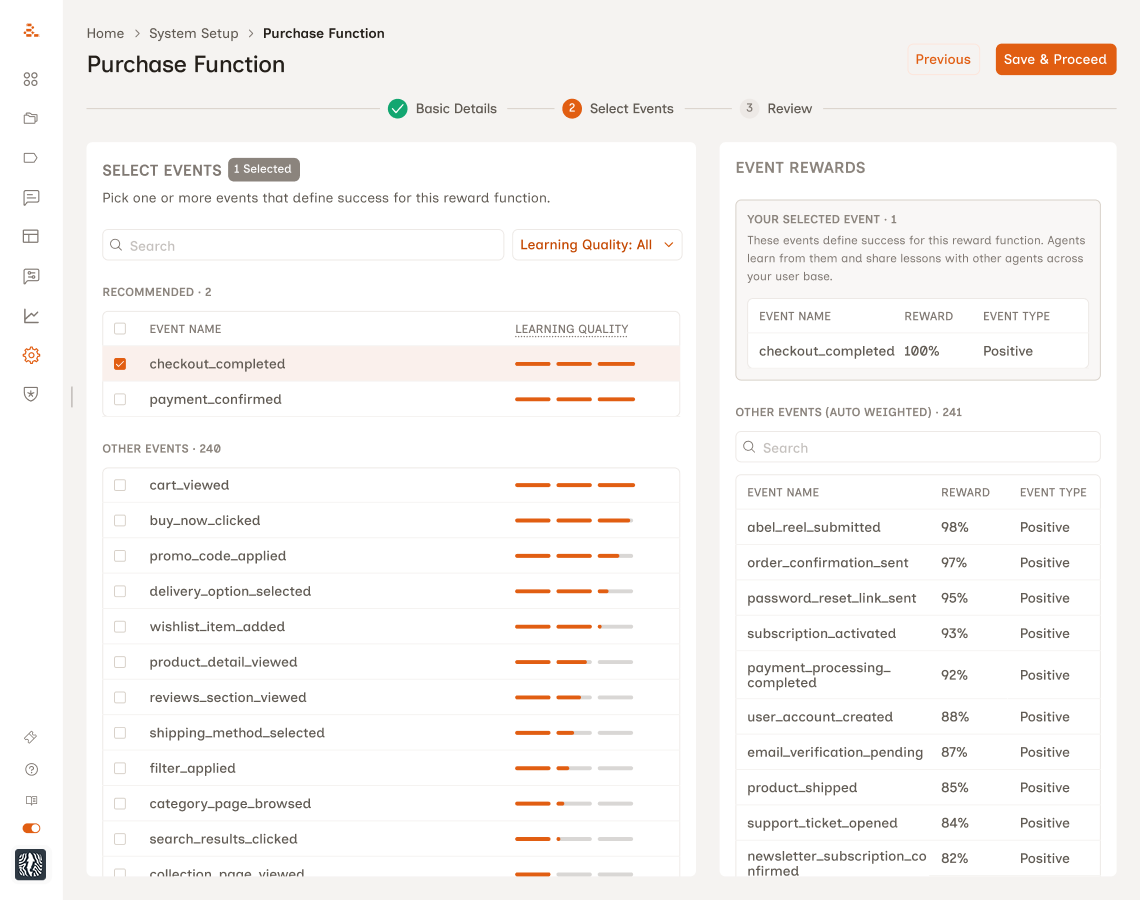This screenshot has height=900, width=1140.
Task: Open the folder icon in sidebar
Action: 31,118
